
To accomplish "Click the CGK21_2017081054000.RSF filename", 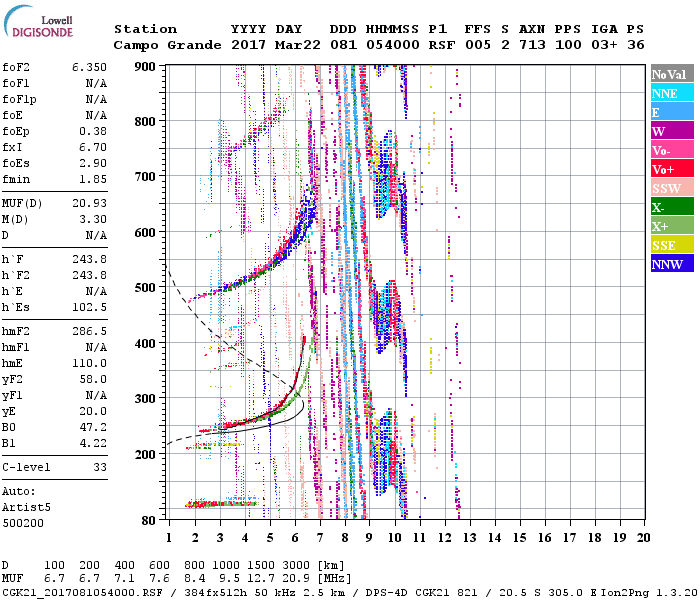I will (x=83, y=593).
